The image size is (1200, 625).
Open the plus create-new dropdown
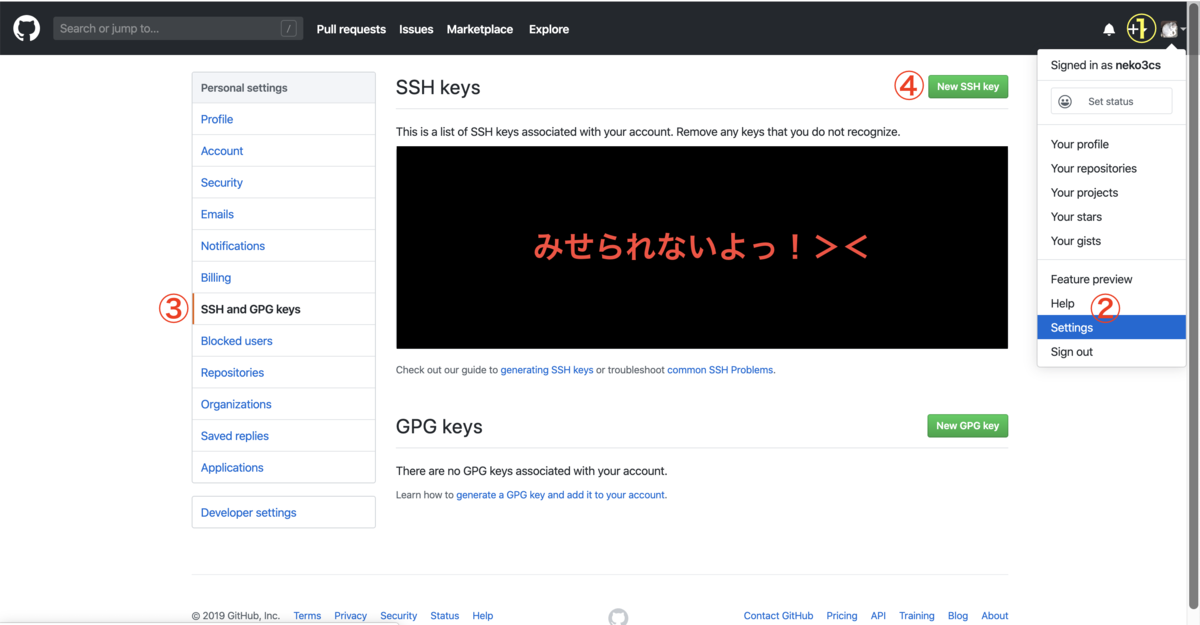(1140, 30)
